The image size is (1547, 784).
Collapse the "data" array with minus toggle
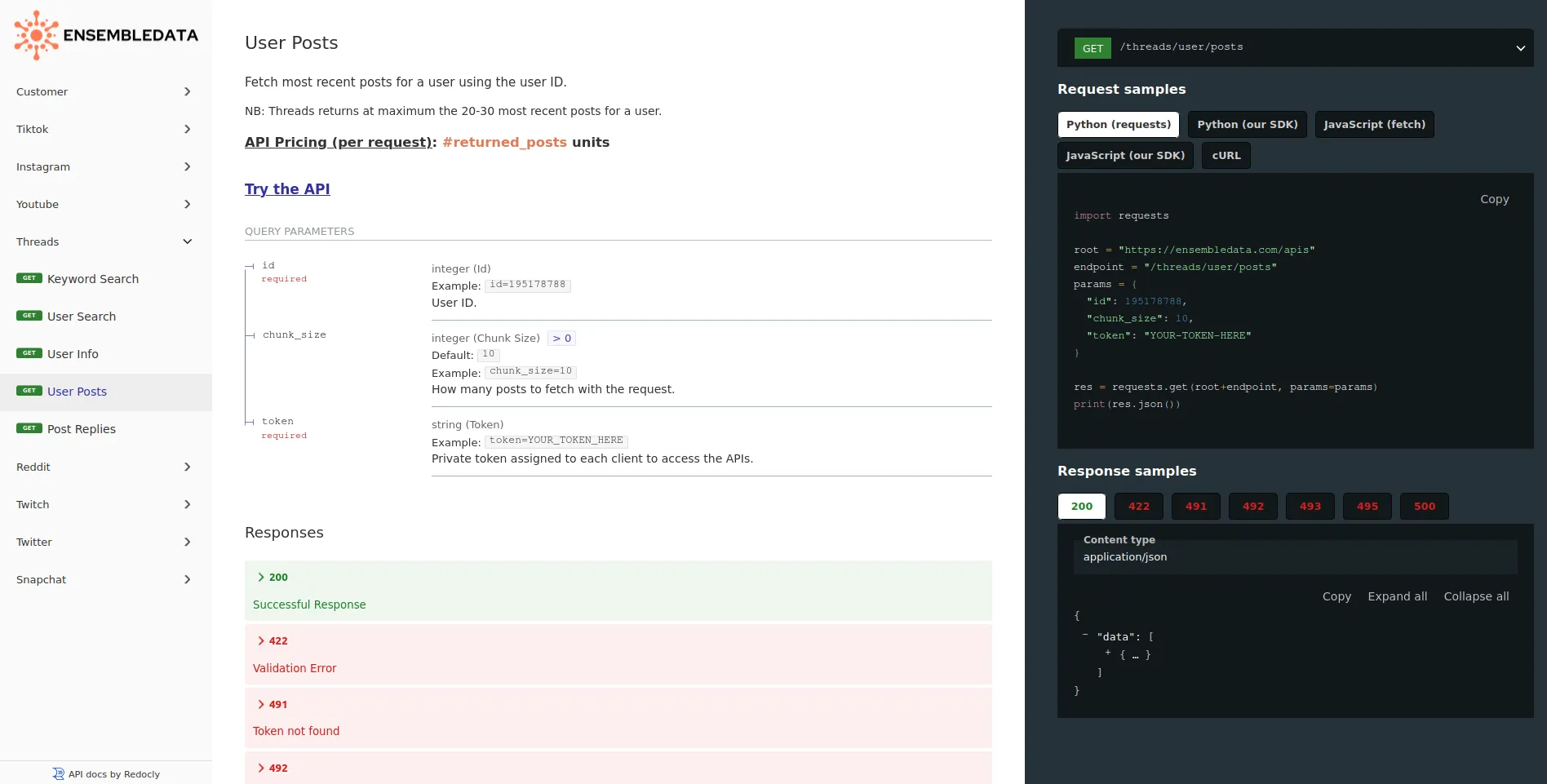(1085, 635)
